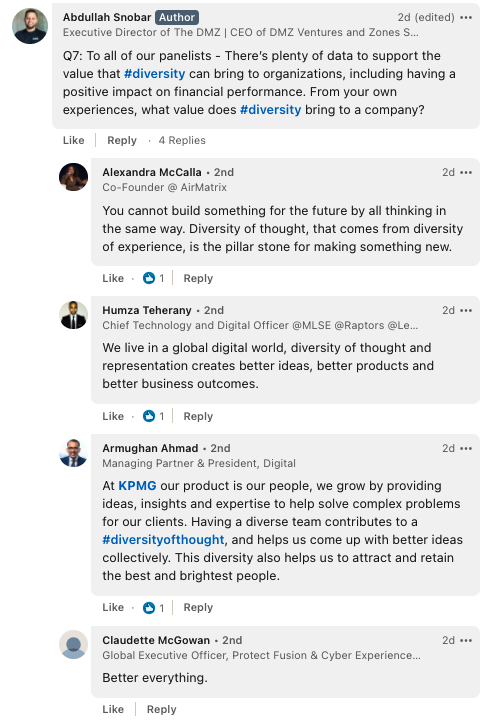
Task: View like reactions on Alexandra McCalla's reply
Action: pos(154,278)
